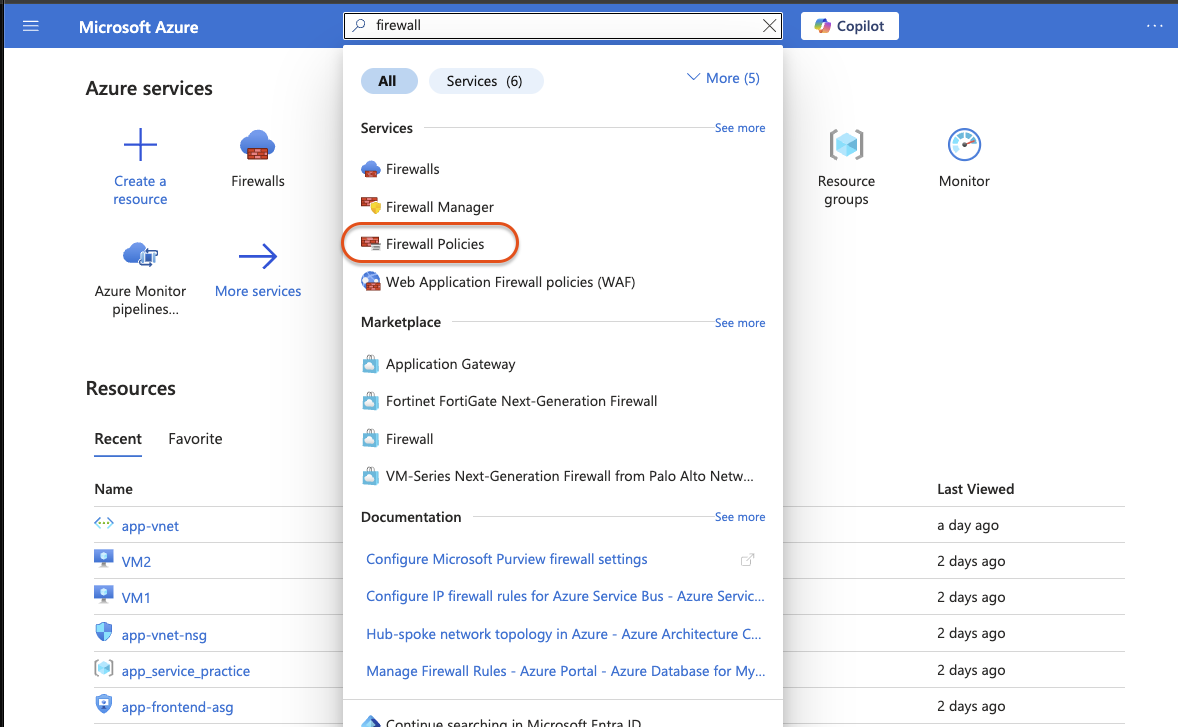1178x727 pixels.
Task: Continue searching in Microsoft Entra ID
Action: (513, 722)
